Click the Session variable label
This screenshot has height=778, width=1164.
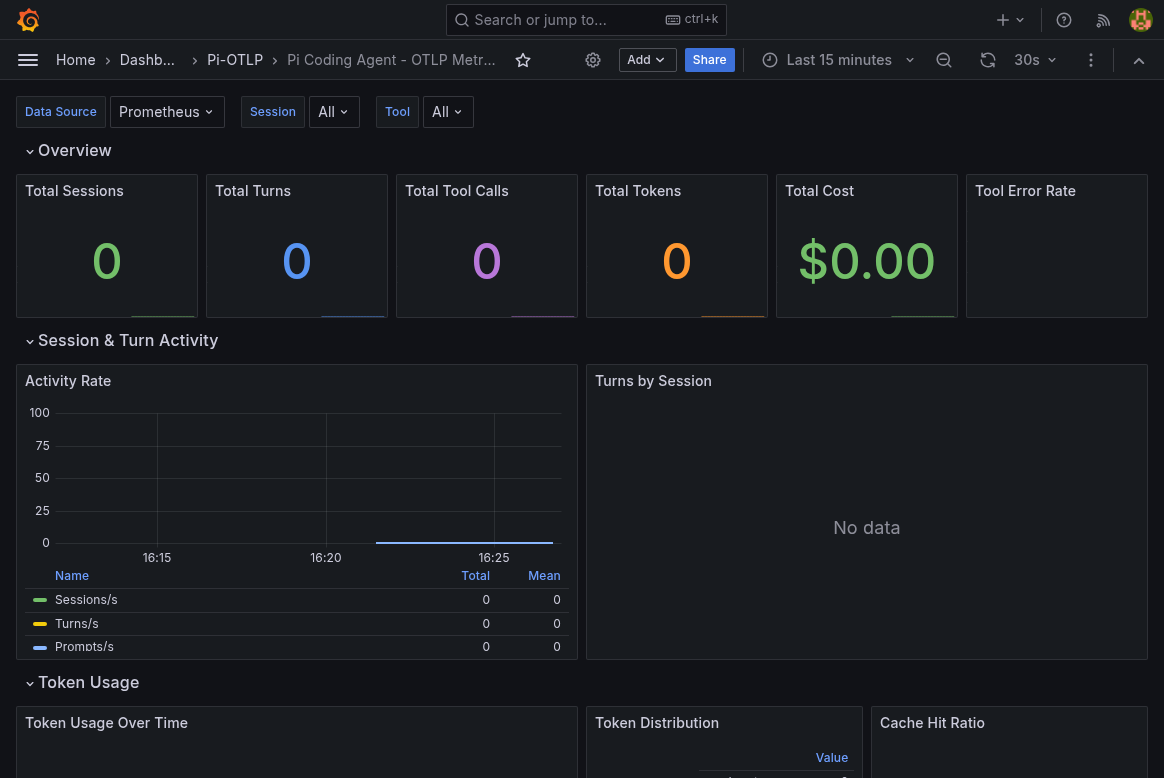point(272,112)
